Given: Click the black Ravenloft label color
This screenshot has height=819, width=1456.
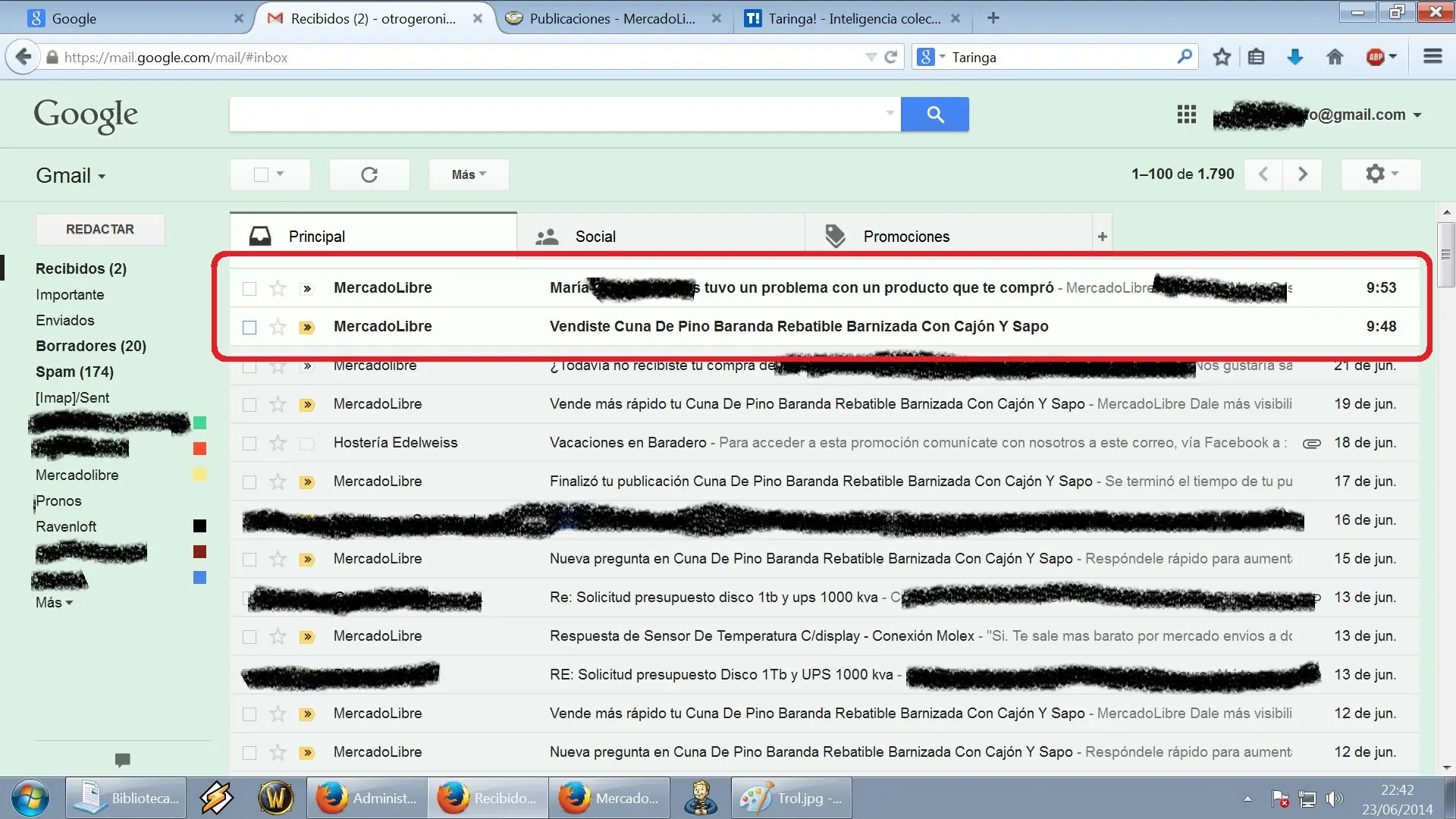Looking at the screenshot, I should pos(199,526).
